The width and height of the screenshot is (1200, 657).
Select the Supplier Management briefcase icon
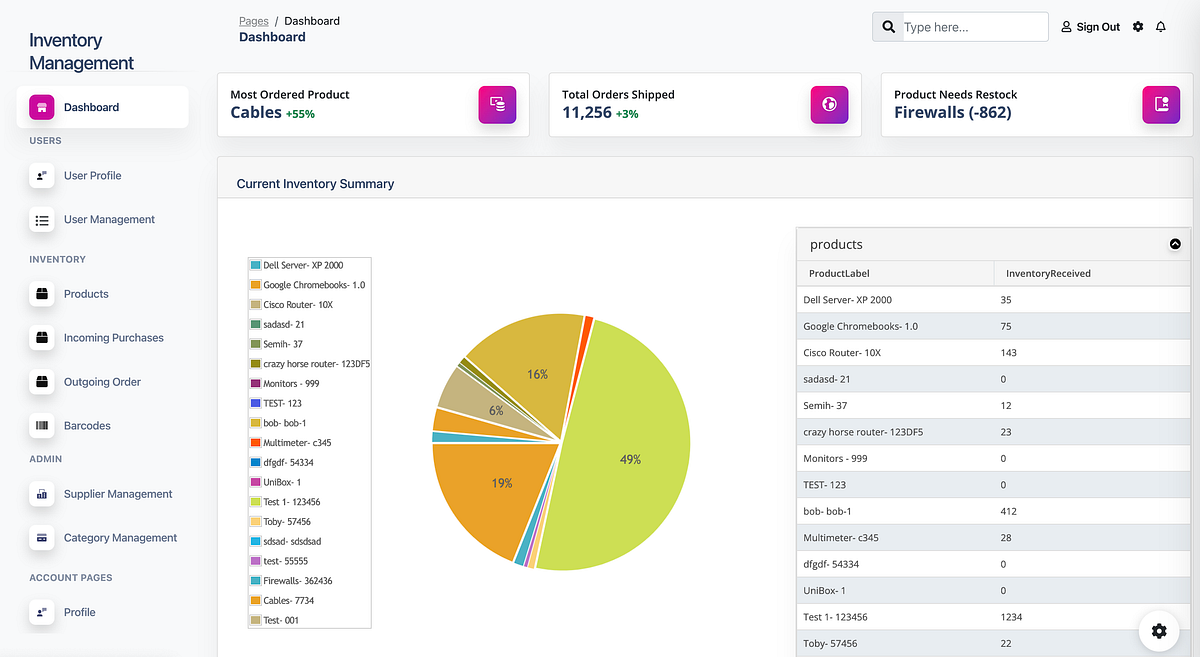(x=41, y=494)
